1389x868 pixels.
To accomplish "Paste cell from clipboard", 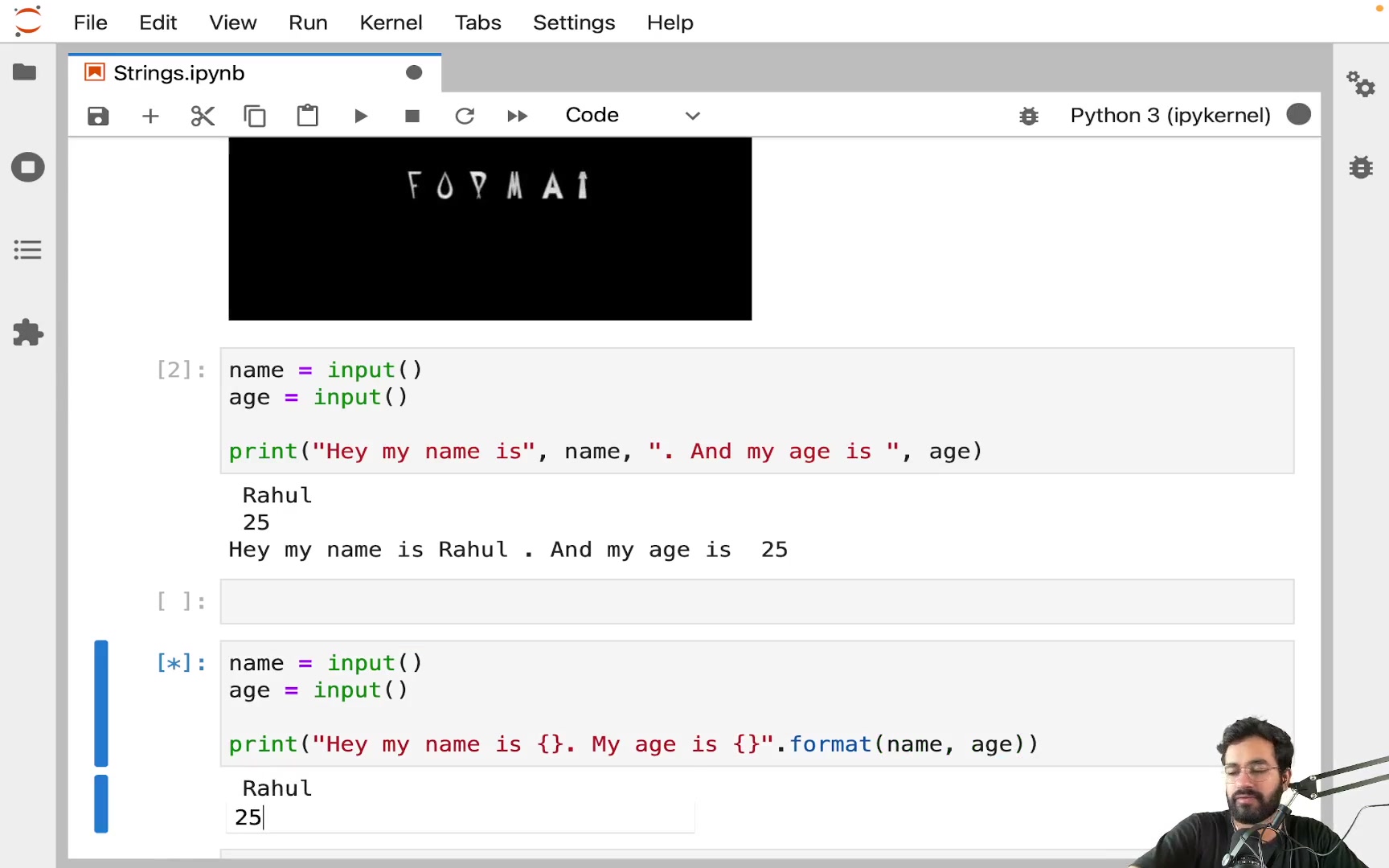I will pyautogui.click(x=307, y=116).
